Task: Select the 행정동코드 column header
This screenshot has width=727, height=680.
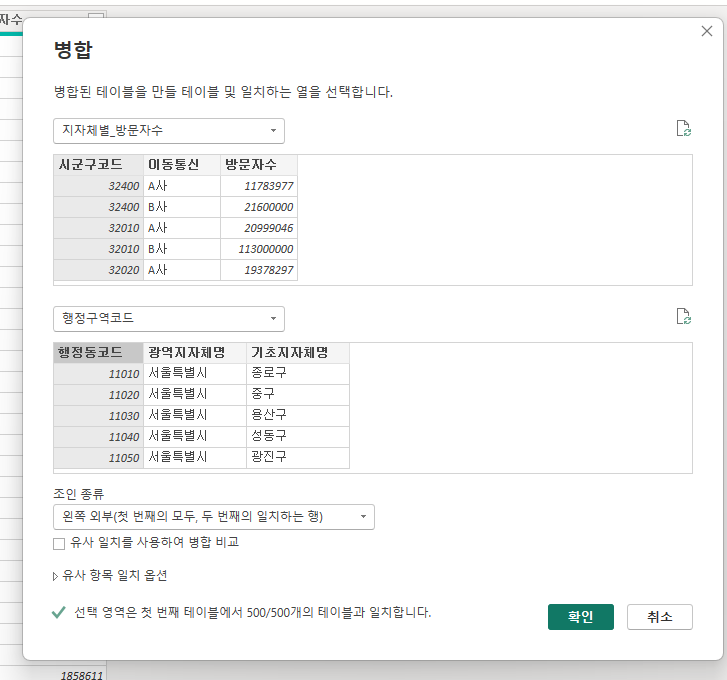Action: pyautogui.click(x=98, y=353)
